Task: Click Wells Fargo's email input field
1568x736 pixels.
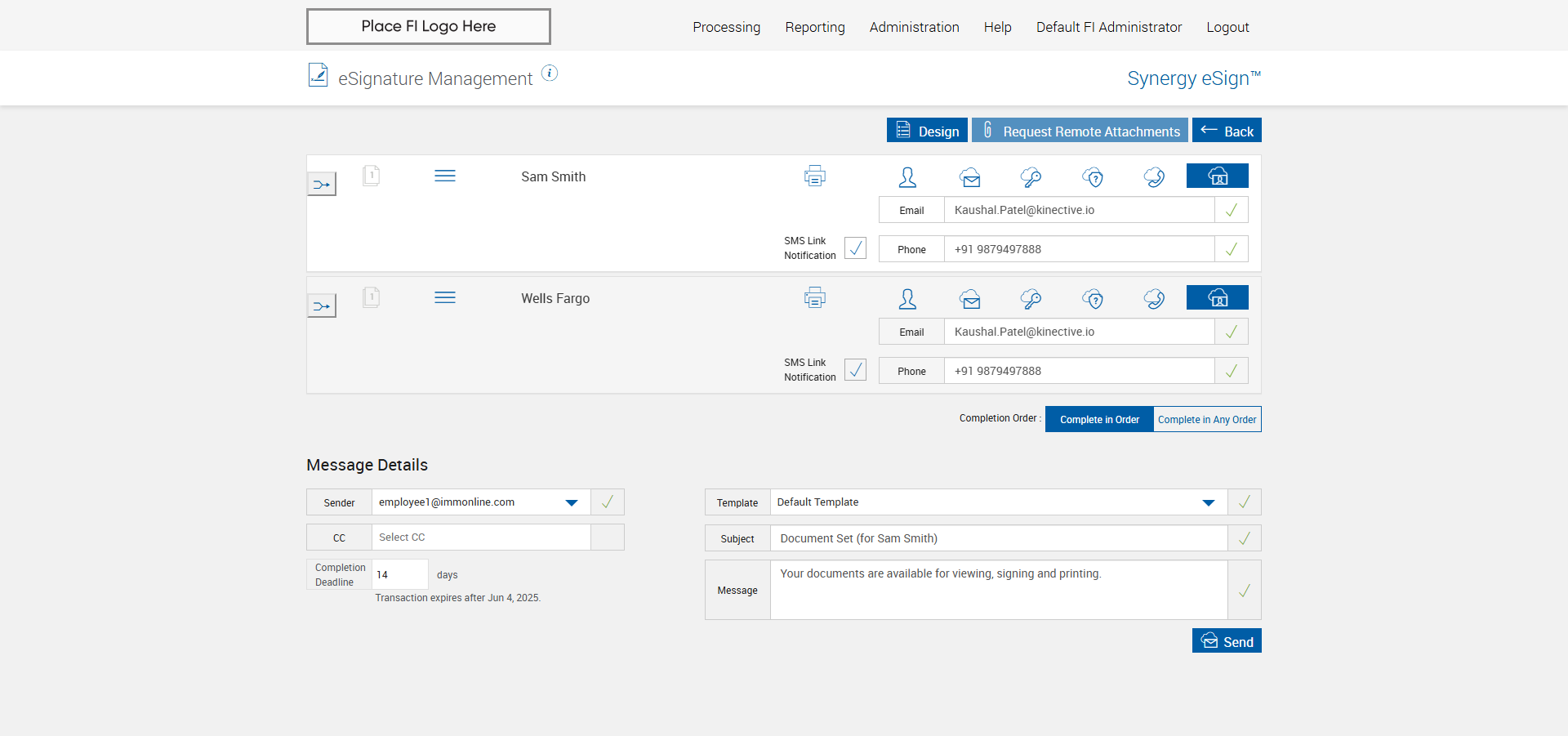Action: pos(1079,332)
